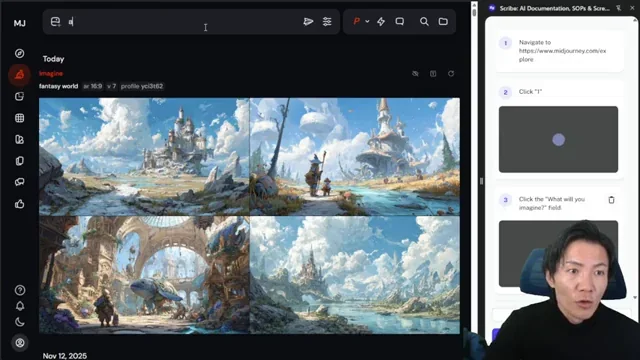Open search with the magnifier icon

[x=424, y=22]
